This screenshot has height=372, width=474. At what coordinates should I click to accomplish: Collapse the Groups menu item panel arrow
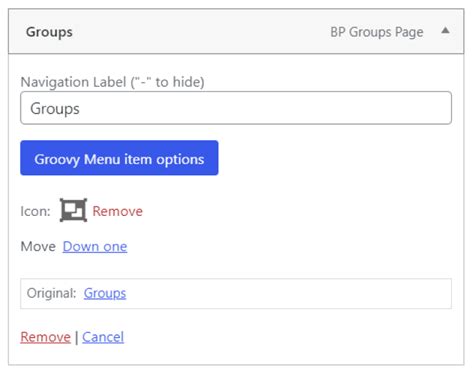(x=445, y=31)
